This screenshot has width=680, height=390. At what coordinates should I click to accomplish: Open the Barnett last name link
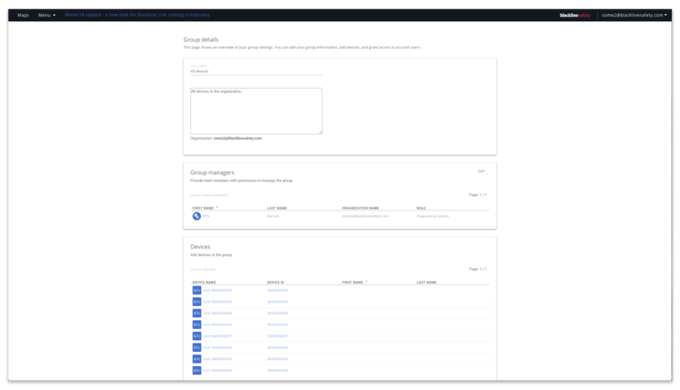pos(273,216)
